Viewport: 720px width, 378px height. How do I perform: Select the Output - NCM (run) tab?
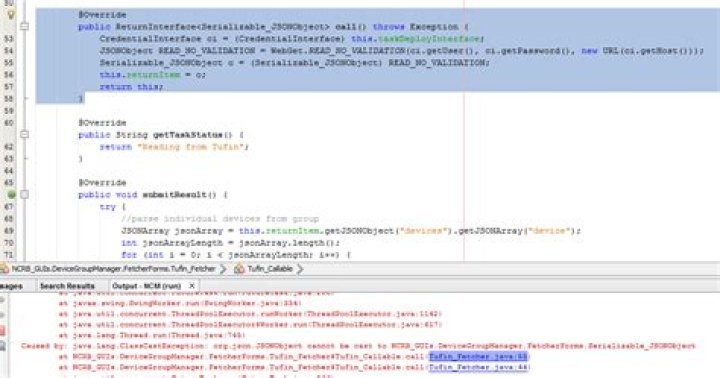click(x=147, y=286)
